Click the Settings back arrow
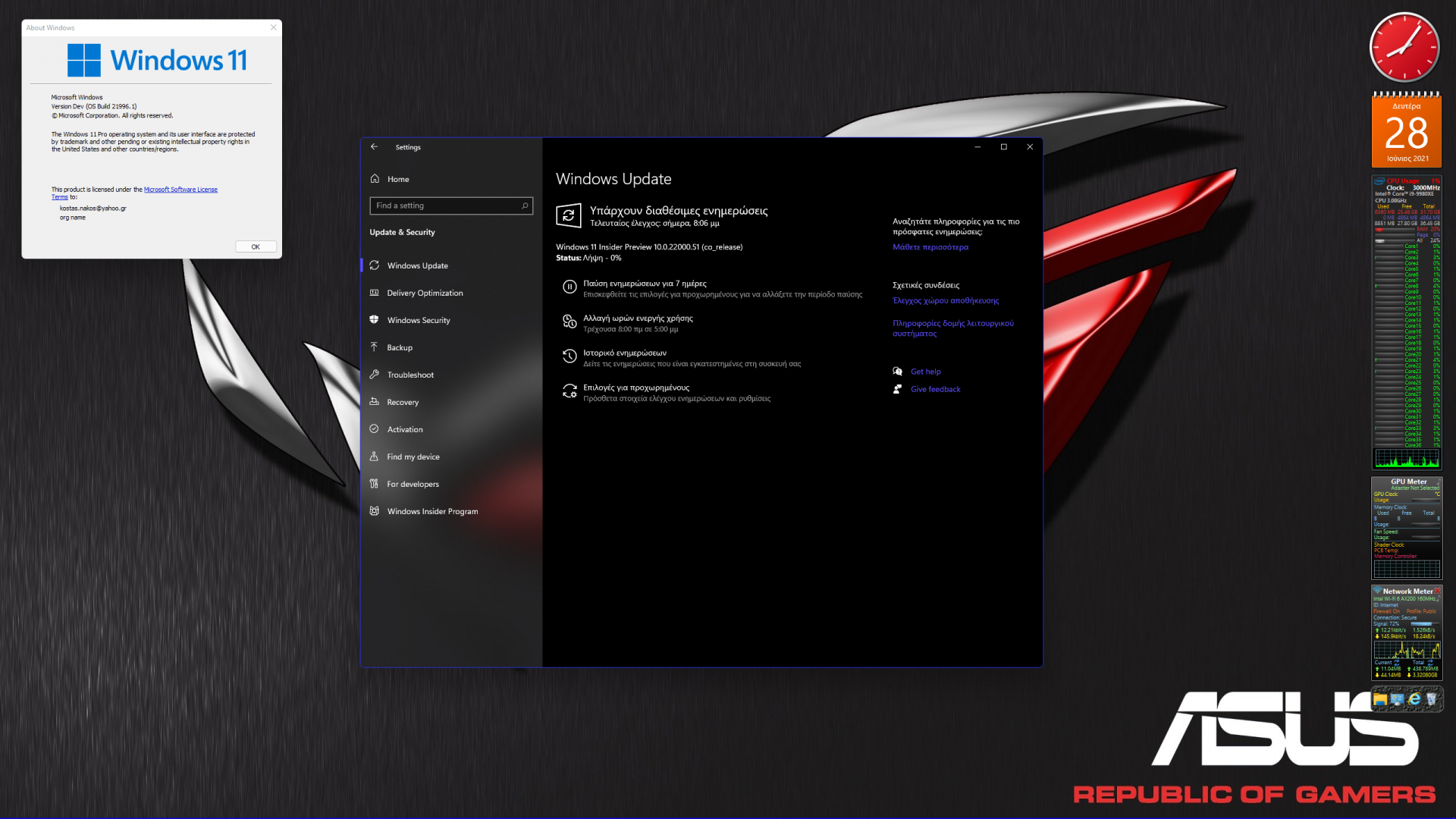This screenshot has height=819, width=1456. point(374,147)
